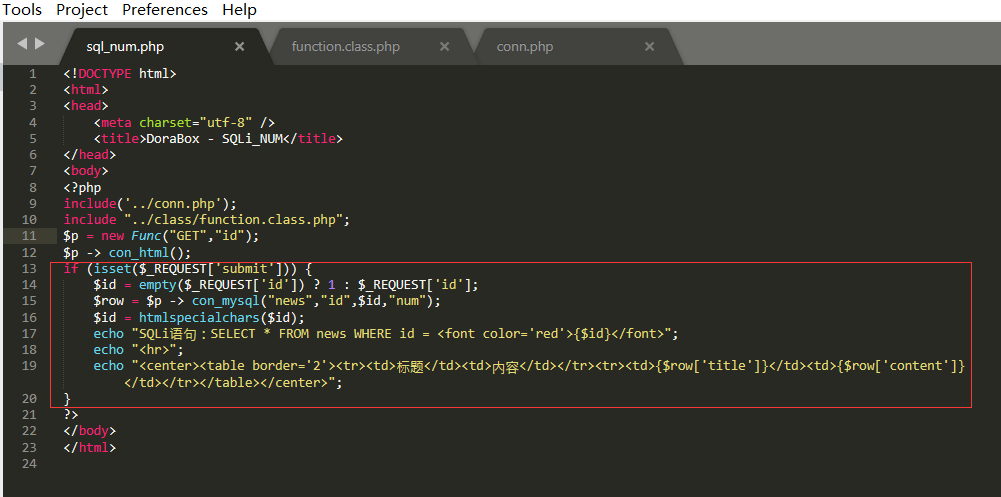Screen dimensions: 1001x497
Task: Click line number 17 in gutter
Action: (x=29, y=334)
